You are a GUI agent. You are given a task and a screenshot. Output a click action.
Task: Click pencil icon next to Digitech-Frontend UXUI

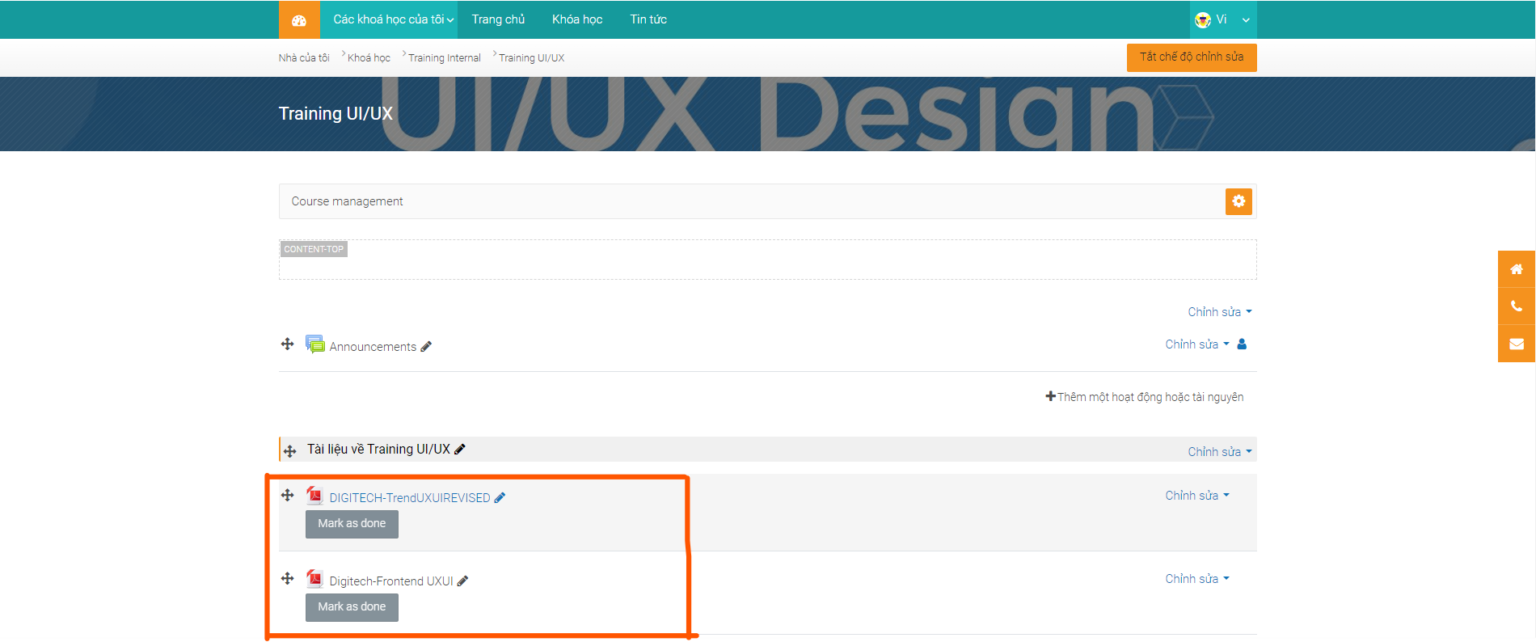coord(463,581)
